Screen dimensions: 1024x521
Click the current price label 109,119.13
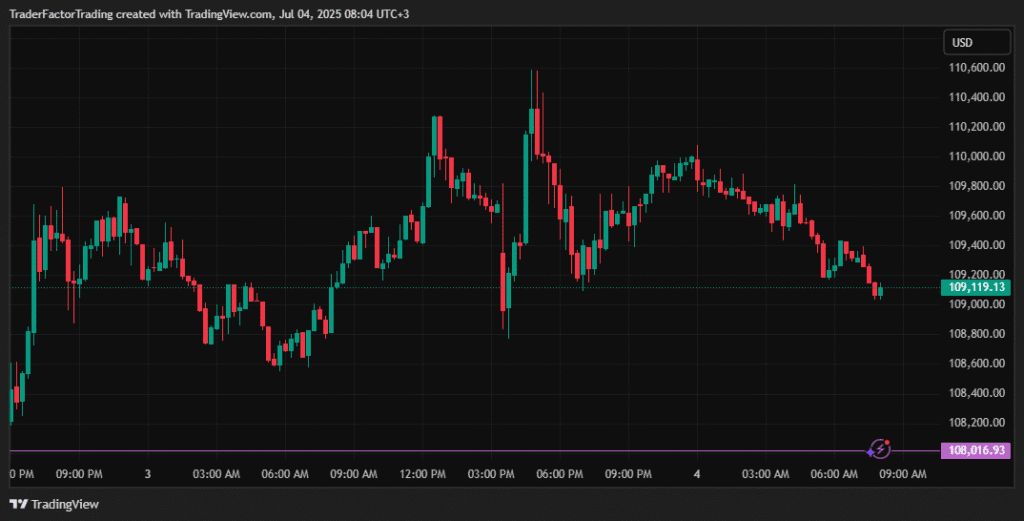coord(976,287)
